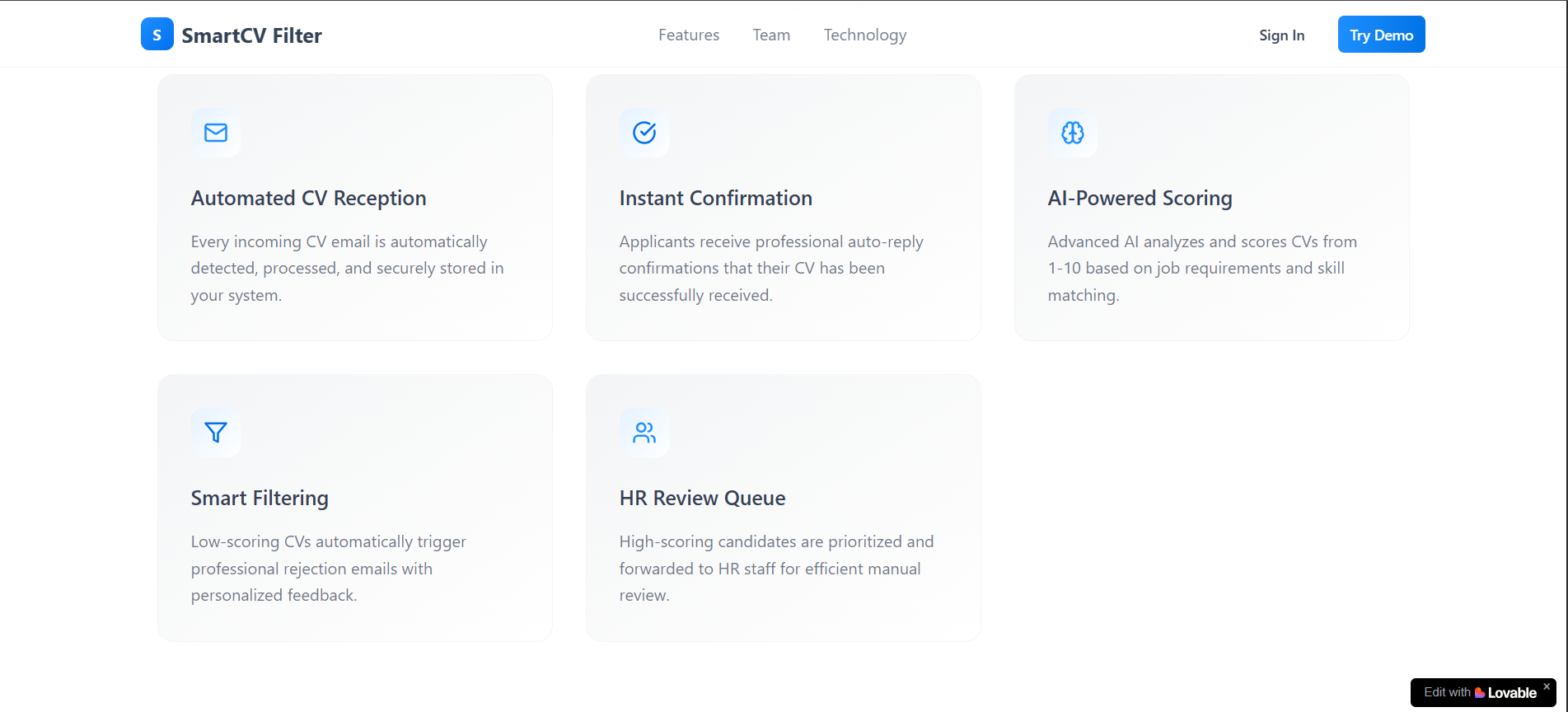Click the text 'Every incoming CV email is automatically'
The image size is (1568, 712).
[x=339, y=241]
